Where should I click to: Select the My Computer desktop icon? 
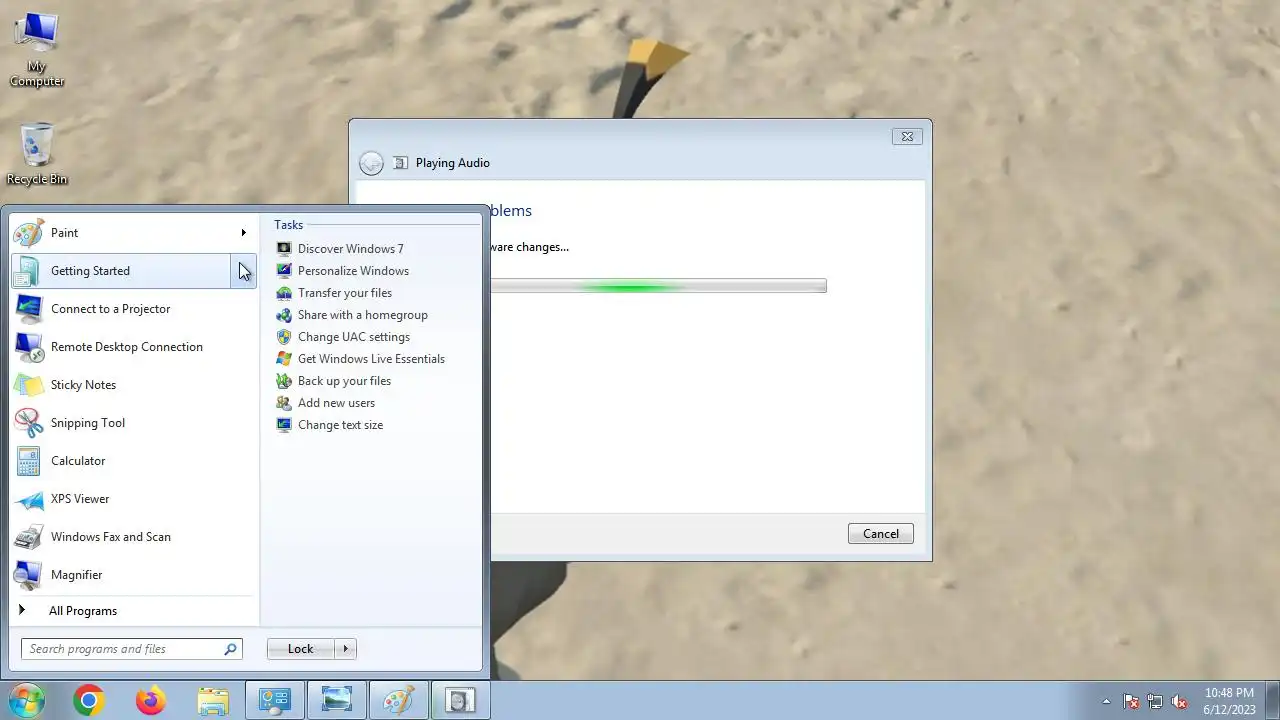[x=37, y=50]
